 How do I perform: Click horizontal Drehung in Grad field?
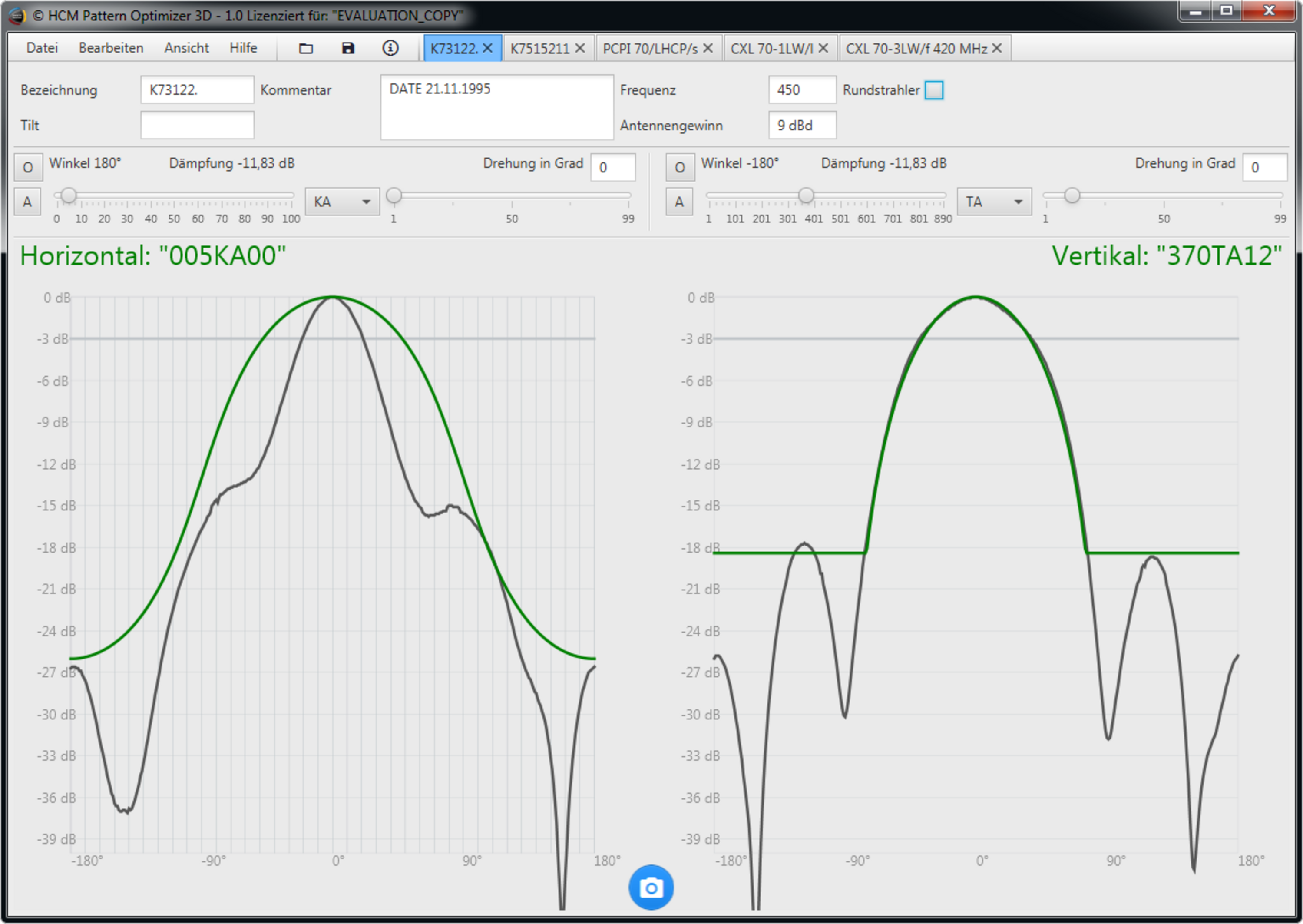(x=612, y=167)
